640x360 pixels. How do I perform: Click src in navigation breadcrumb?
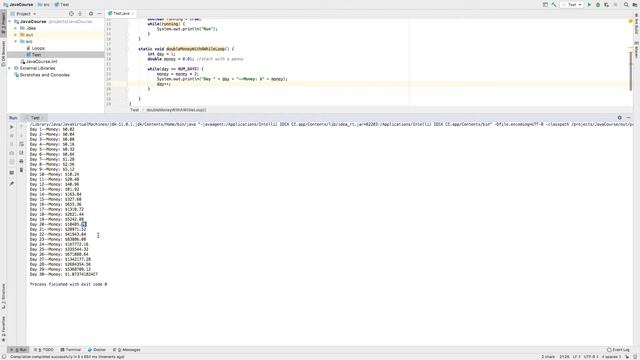tap(44, 4)
